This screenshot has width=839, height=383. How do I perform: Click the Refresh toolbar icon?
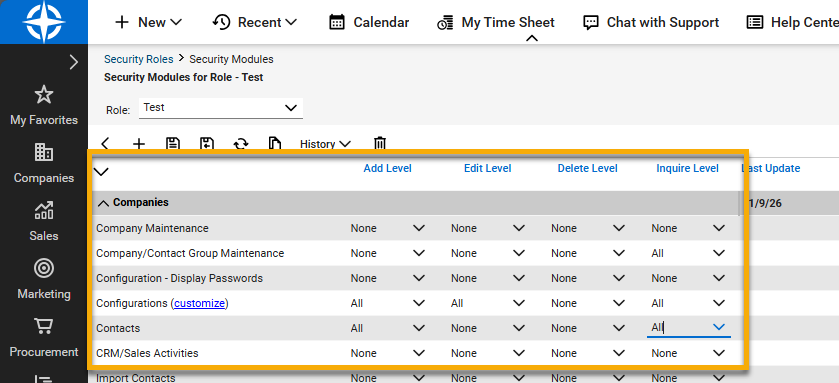coord(241,143)
